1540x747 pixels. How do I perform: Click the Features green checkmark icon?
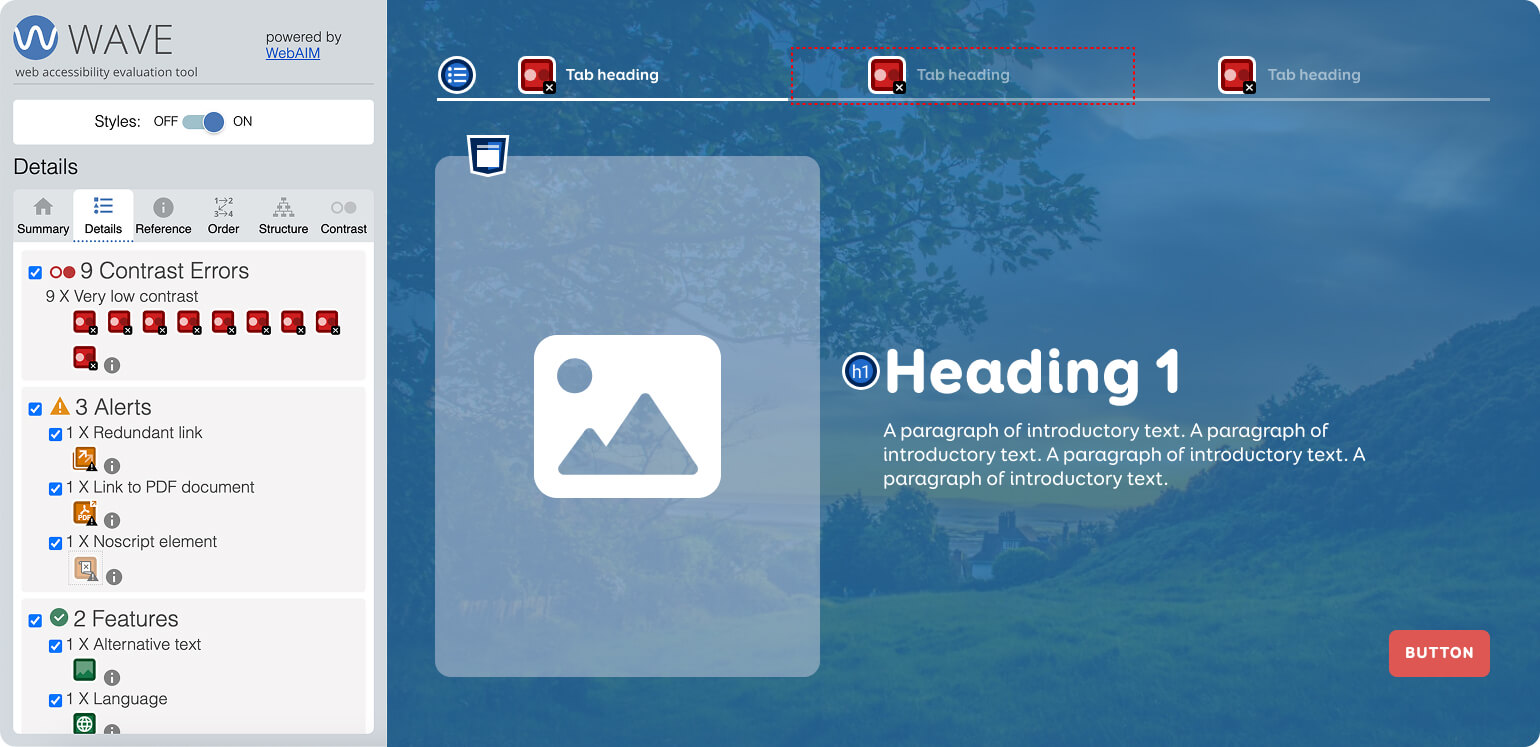point(59,618)
